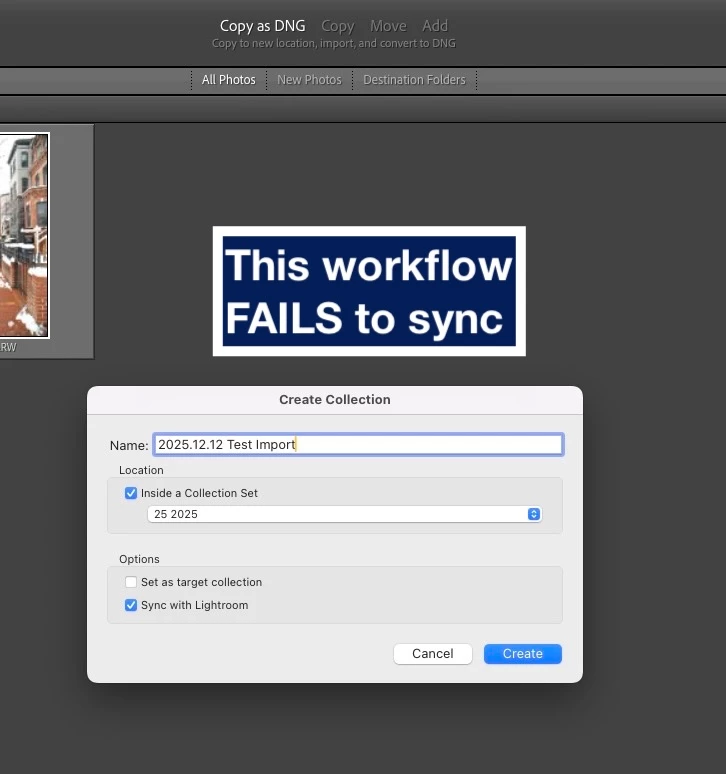726x774 pixels.
Task: Choose the Copy import option
Action: 338,26
